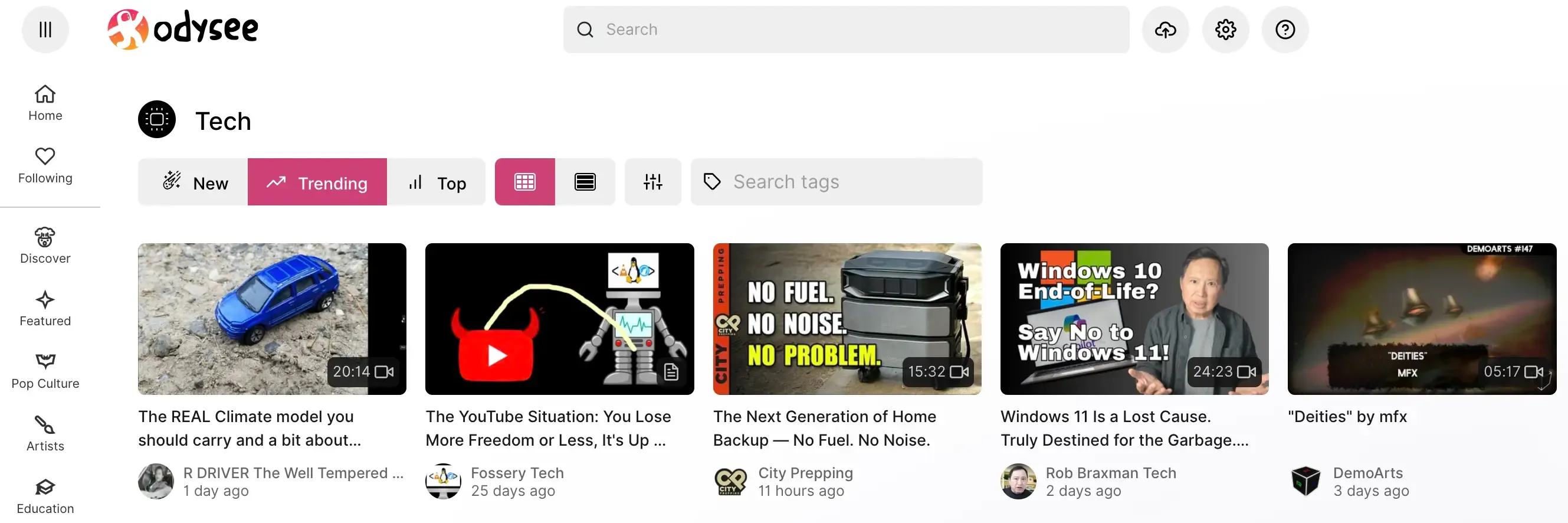The image size is (1568, 523).
Task: Click City Prepping logo avatar
Action: pyautogui.click(x=730, y=481)
